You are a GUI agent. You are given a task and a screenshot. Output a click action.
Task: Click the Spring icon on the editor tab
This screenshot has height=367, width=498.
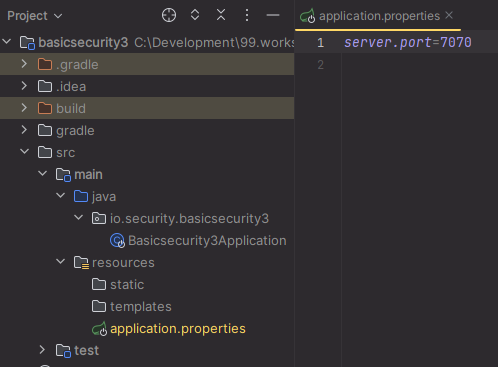click(x=307, y=16)
